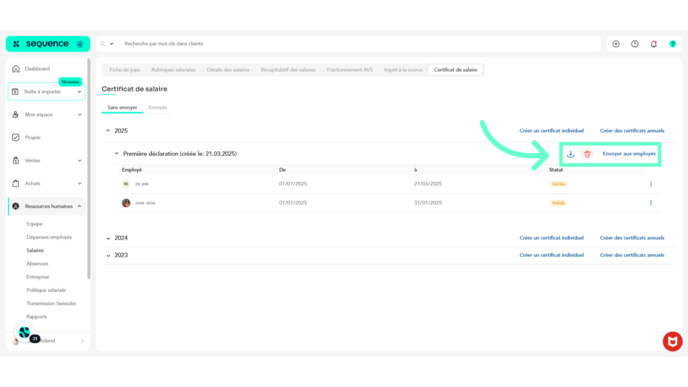Click the green help question icon
688x387 pixels.
coord(673,44)
